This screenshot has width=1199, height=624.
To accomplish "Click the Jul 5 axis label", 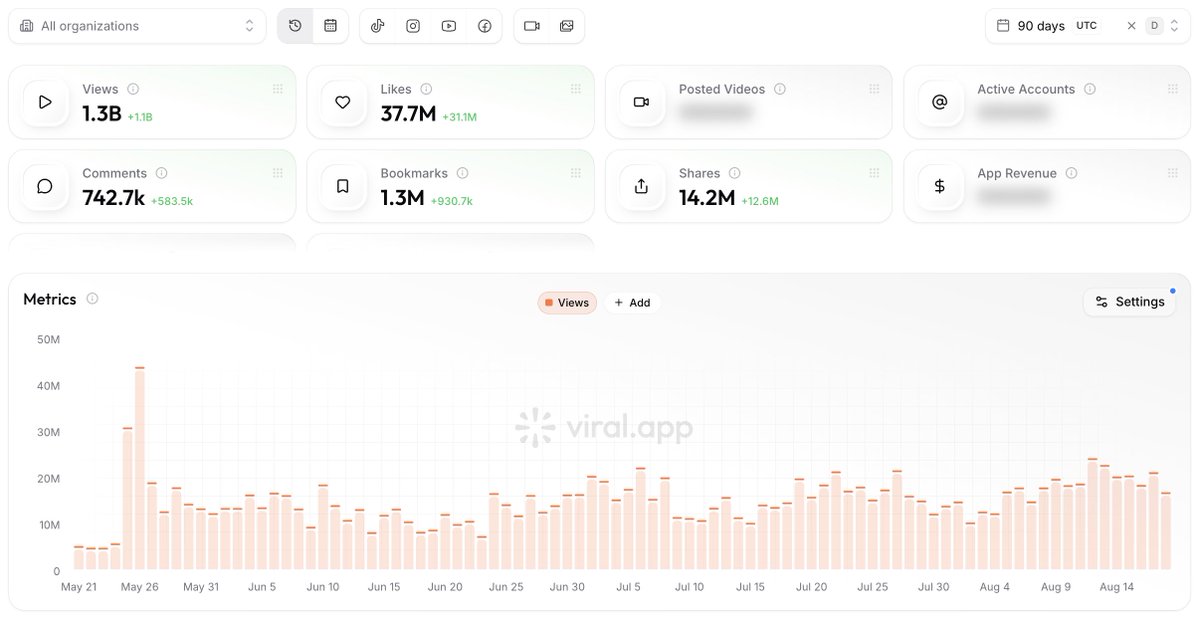I will (629, 587).
